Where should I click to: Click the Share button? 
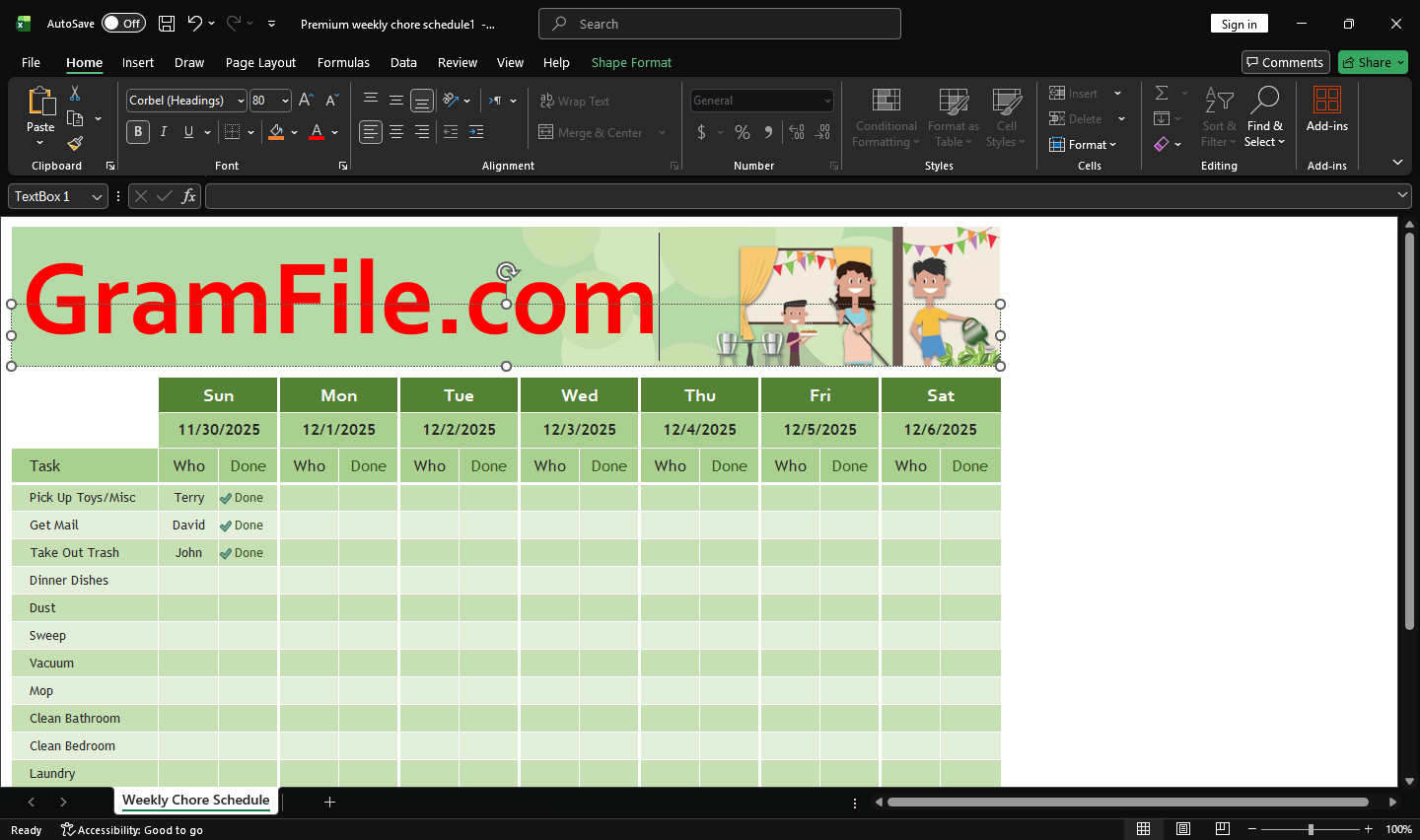coord(1372,62)
